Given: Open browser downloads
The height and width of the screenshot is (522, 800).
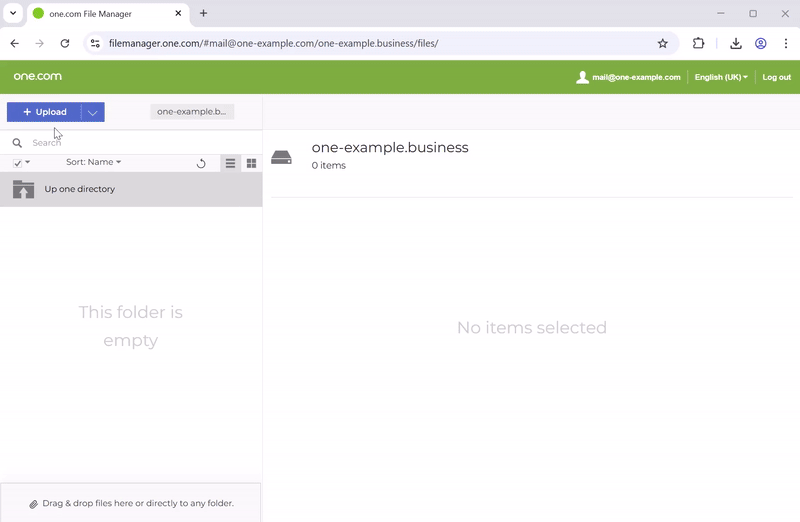Looking at the screenshot, I should coord(736,43).
